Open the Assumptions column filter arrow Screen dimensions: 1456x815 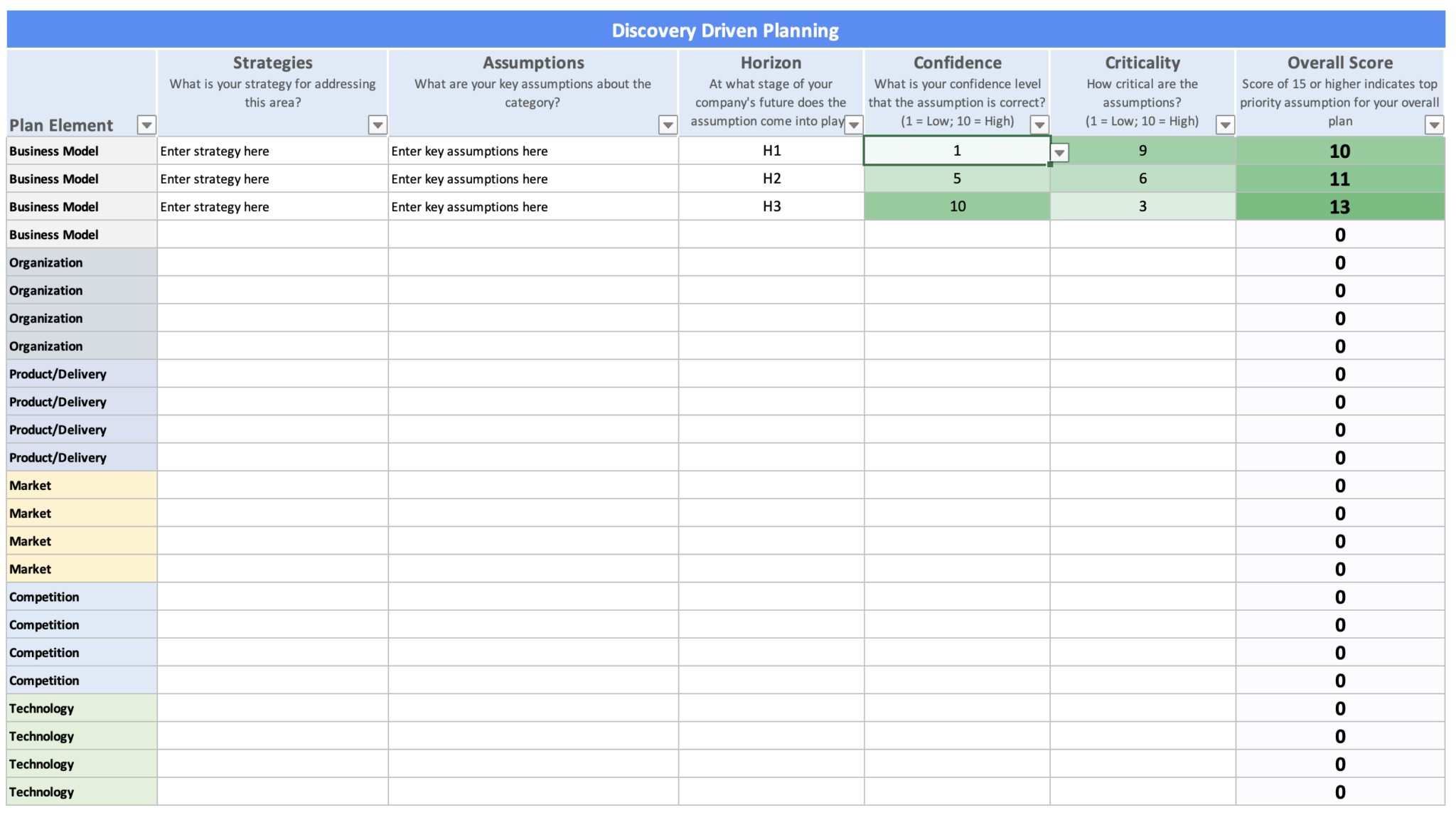click(x=667, y=124)
